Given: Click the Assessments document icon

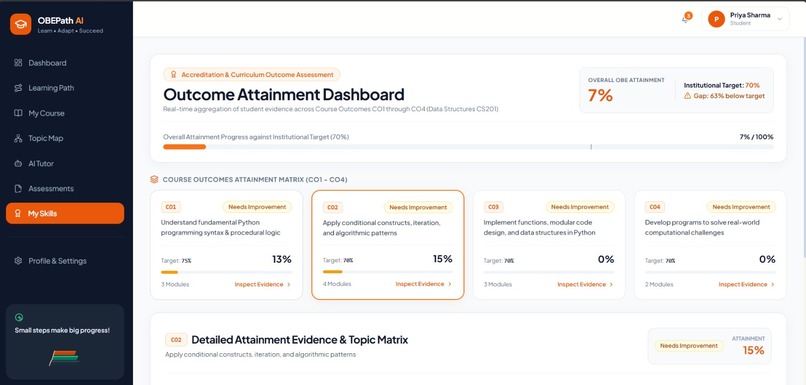Looking at the screenshot, I should [x=18, y=189].
